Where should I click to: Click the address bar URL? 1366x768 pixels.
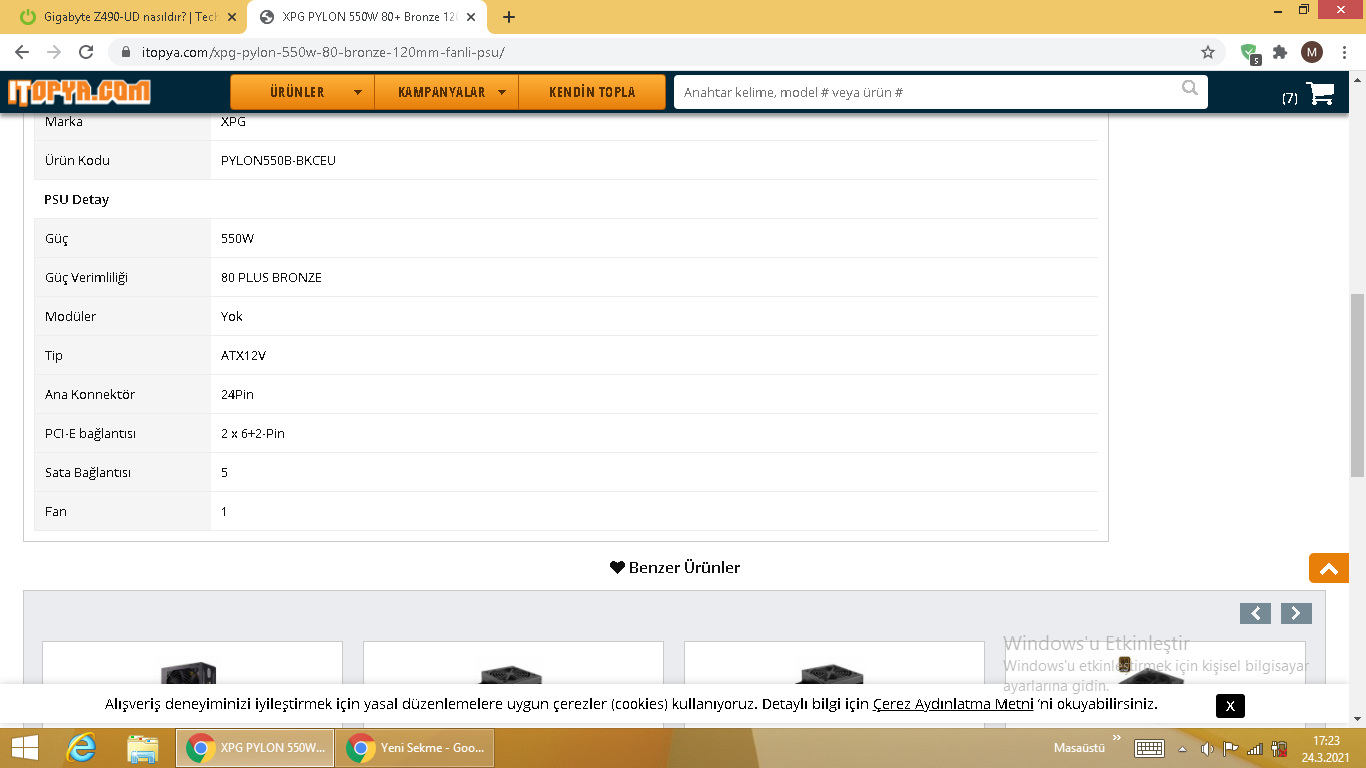(x=323, y=52)
